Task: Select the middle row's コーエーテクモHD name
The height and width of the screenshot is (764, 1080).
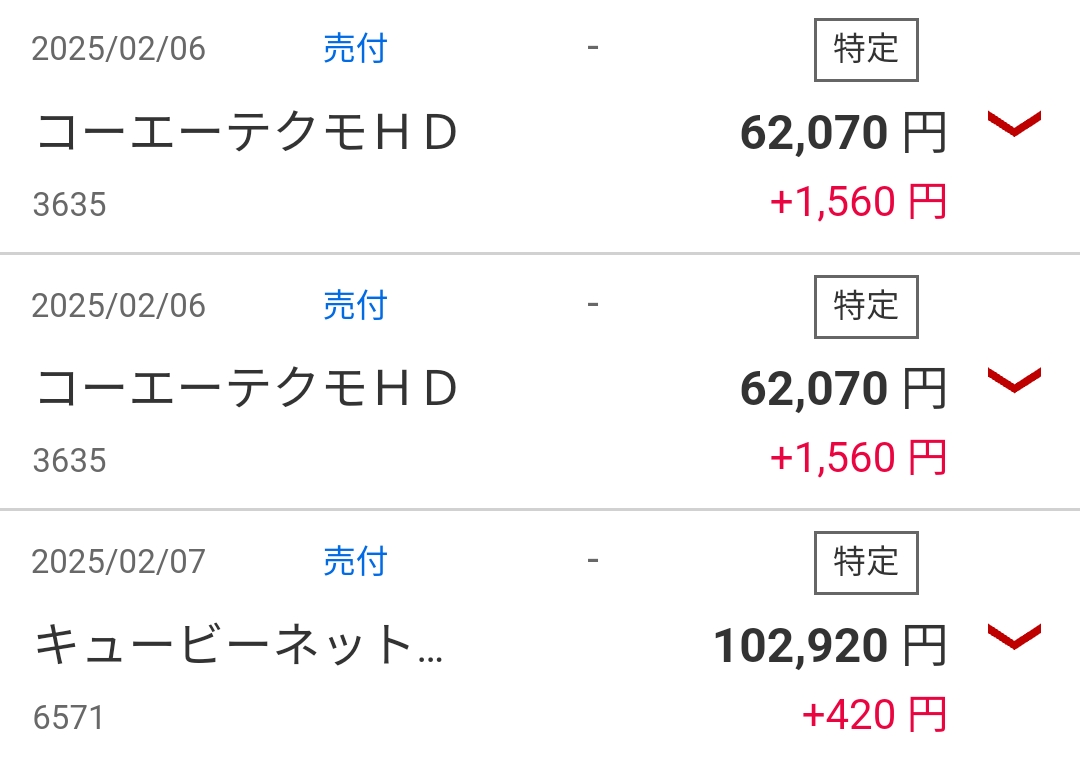Action: tap(246, 389)
